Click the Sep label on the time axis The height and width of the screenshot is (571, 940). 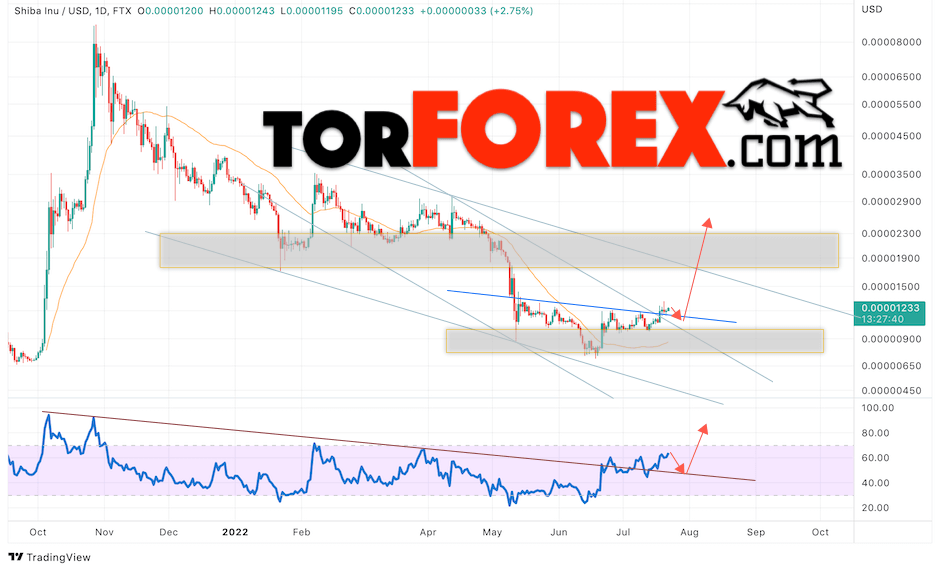coord(756,532)
